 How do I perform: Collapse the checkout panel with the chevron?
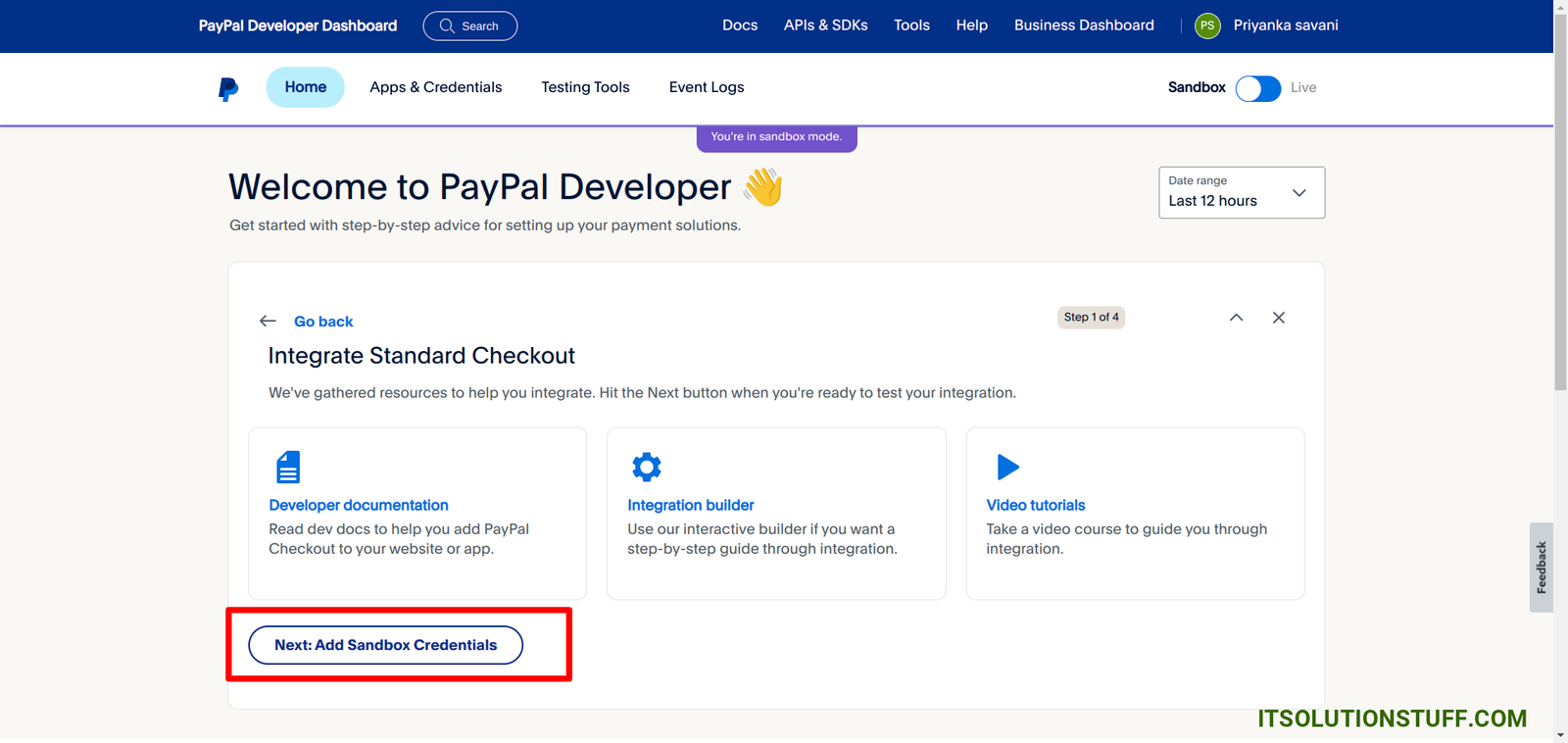click(x=1236, y=318)
